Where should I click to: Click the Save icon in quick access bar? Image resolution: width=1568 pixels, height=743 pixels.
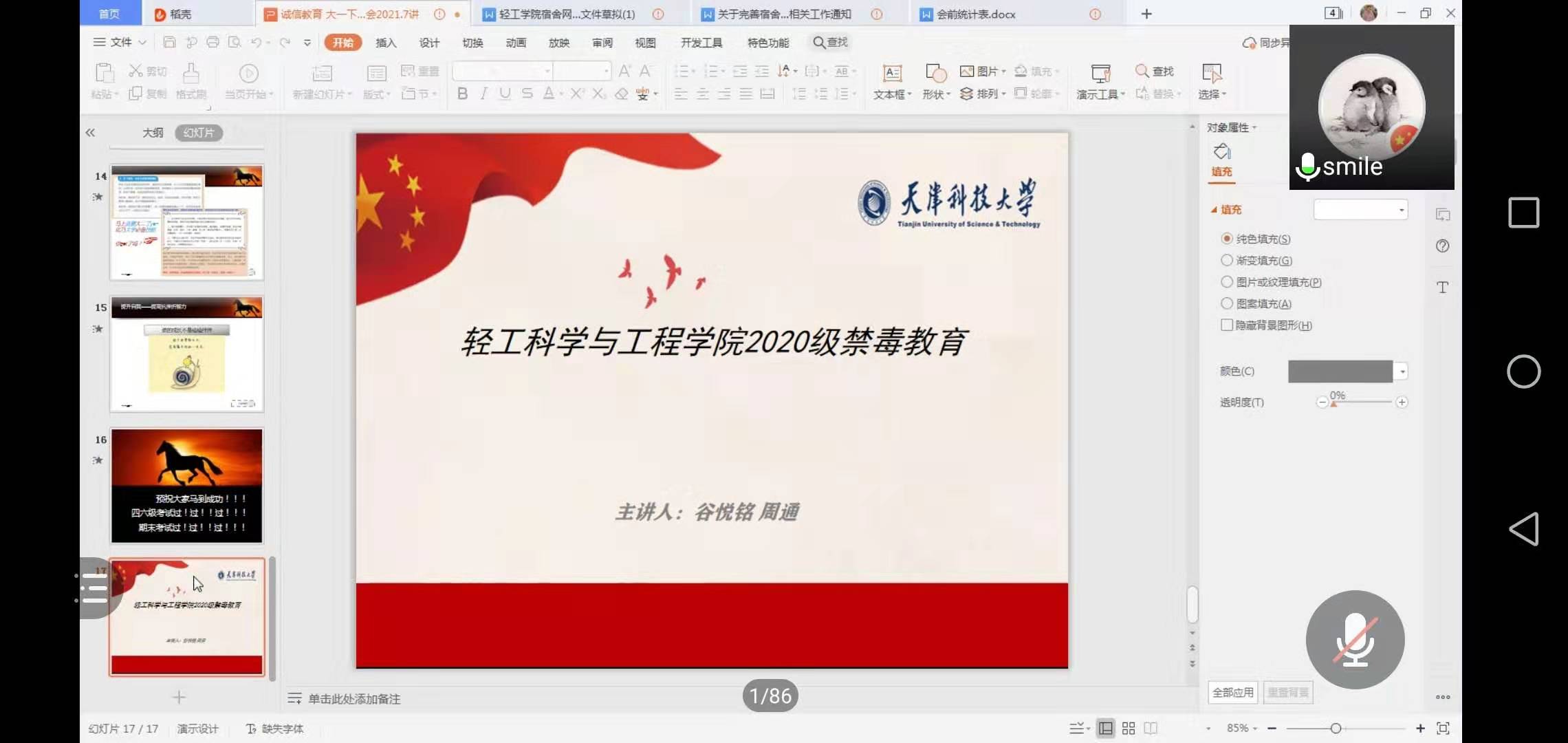[169, 43]
